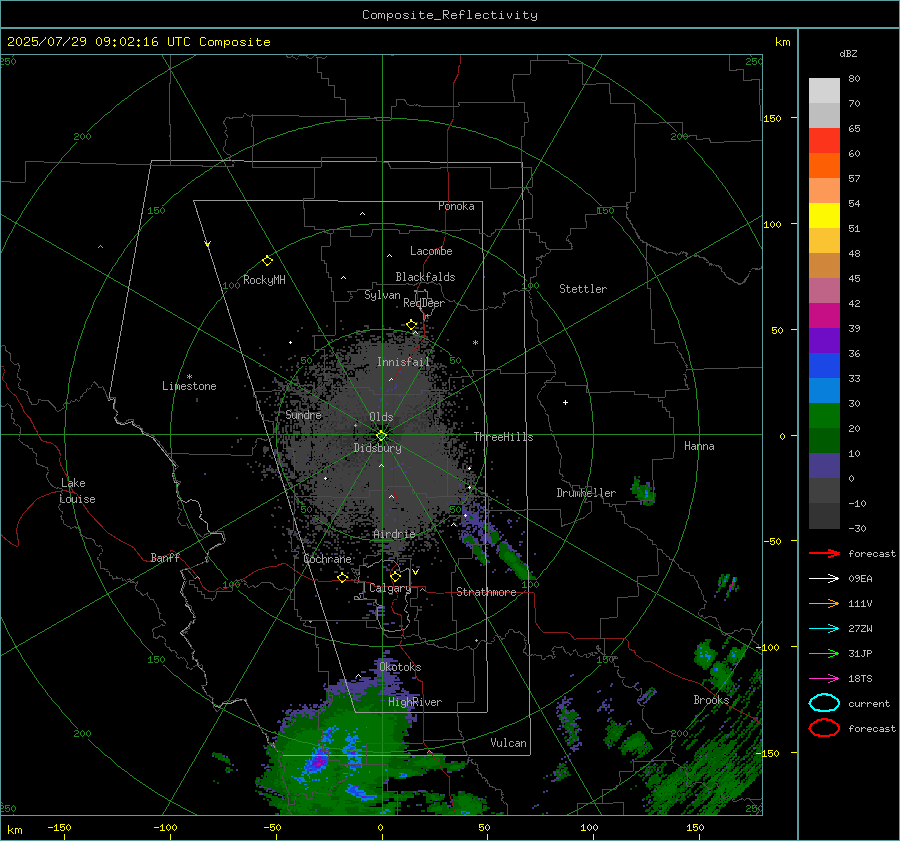Click the HighRiver label

415,702
